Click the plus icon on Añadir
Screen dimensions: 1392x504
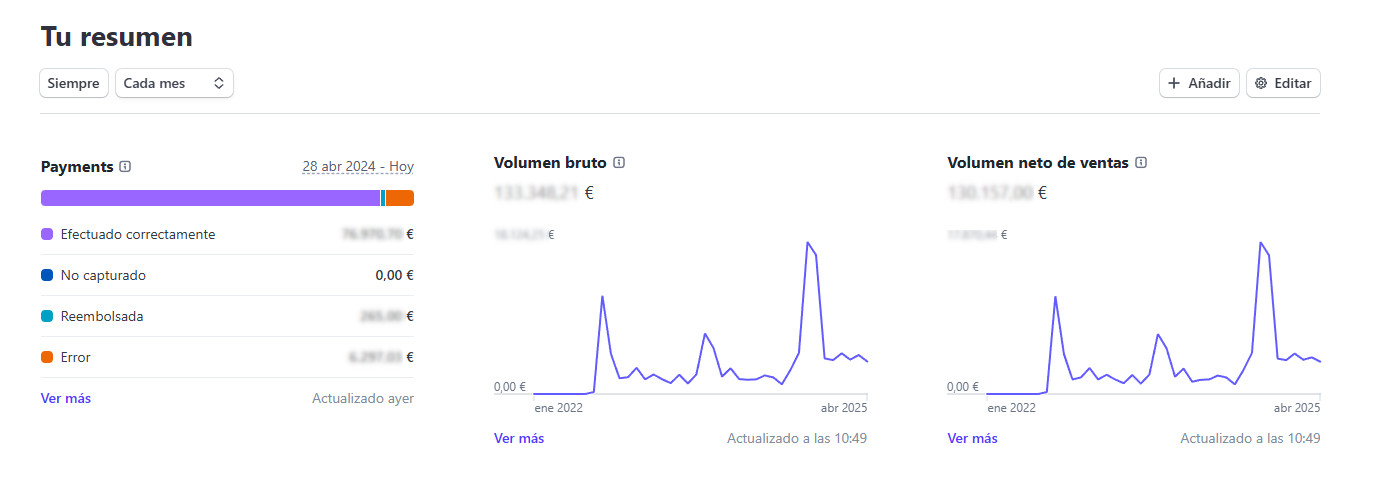[x=1174, y=84]
